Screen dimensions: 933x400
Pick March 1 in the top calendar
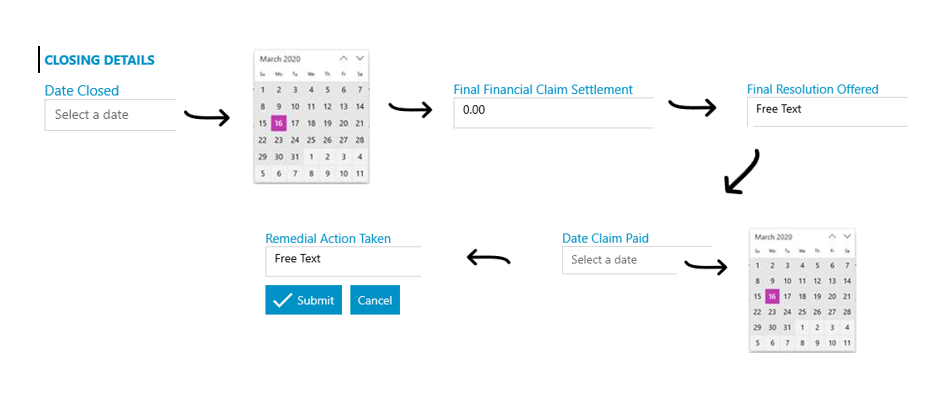coord(262,90)
